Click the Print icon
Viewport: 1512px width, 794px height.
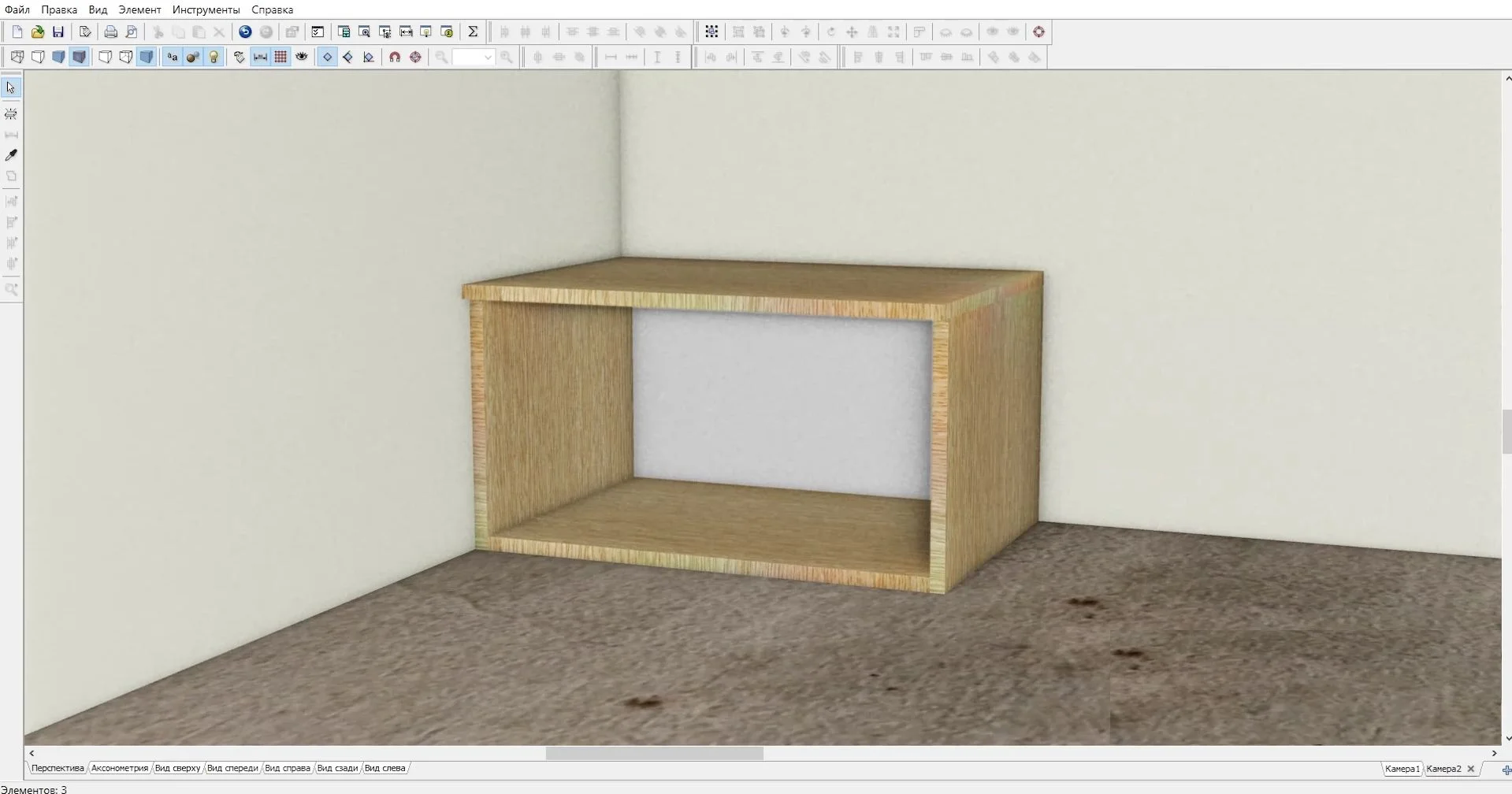tap(111, 32)
